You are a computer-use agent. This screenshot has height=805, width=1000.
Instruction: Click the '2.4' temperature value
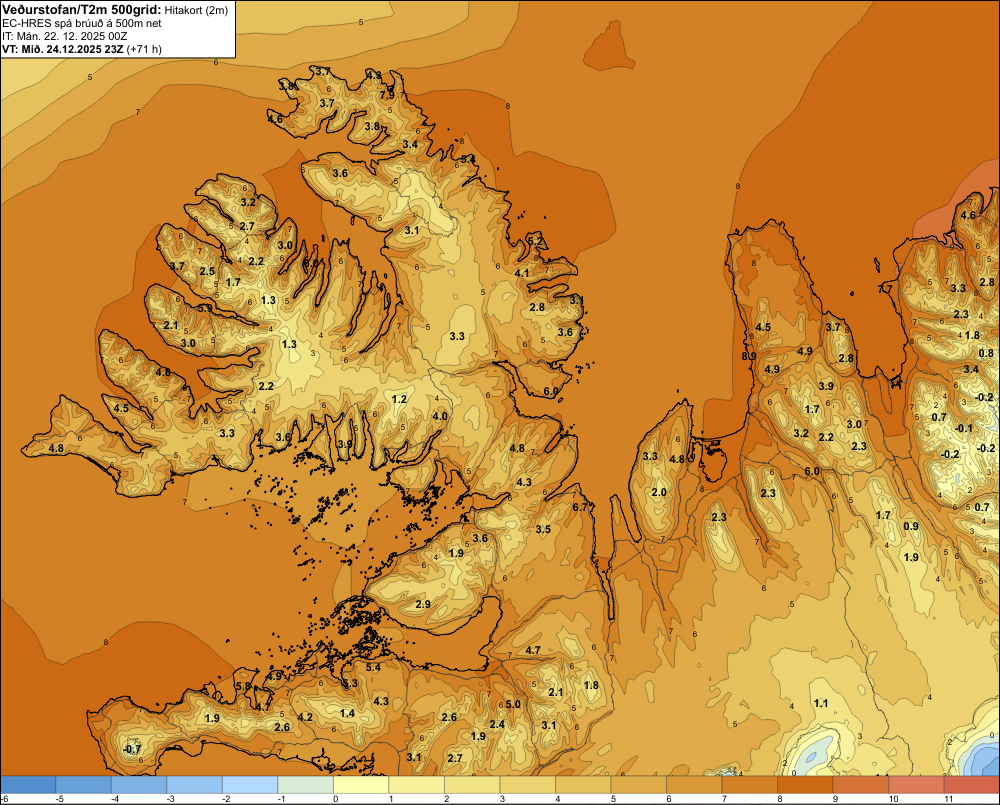(x=497, y=724)
